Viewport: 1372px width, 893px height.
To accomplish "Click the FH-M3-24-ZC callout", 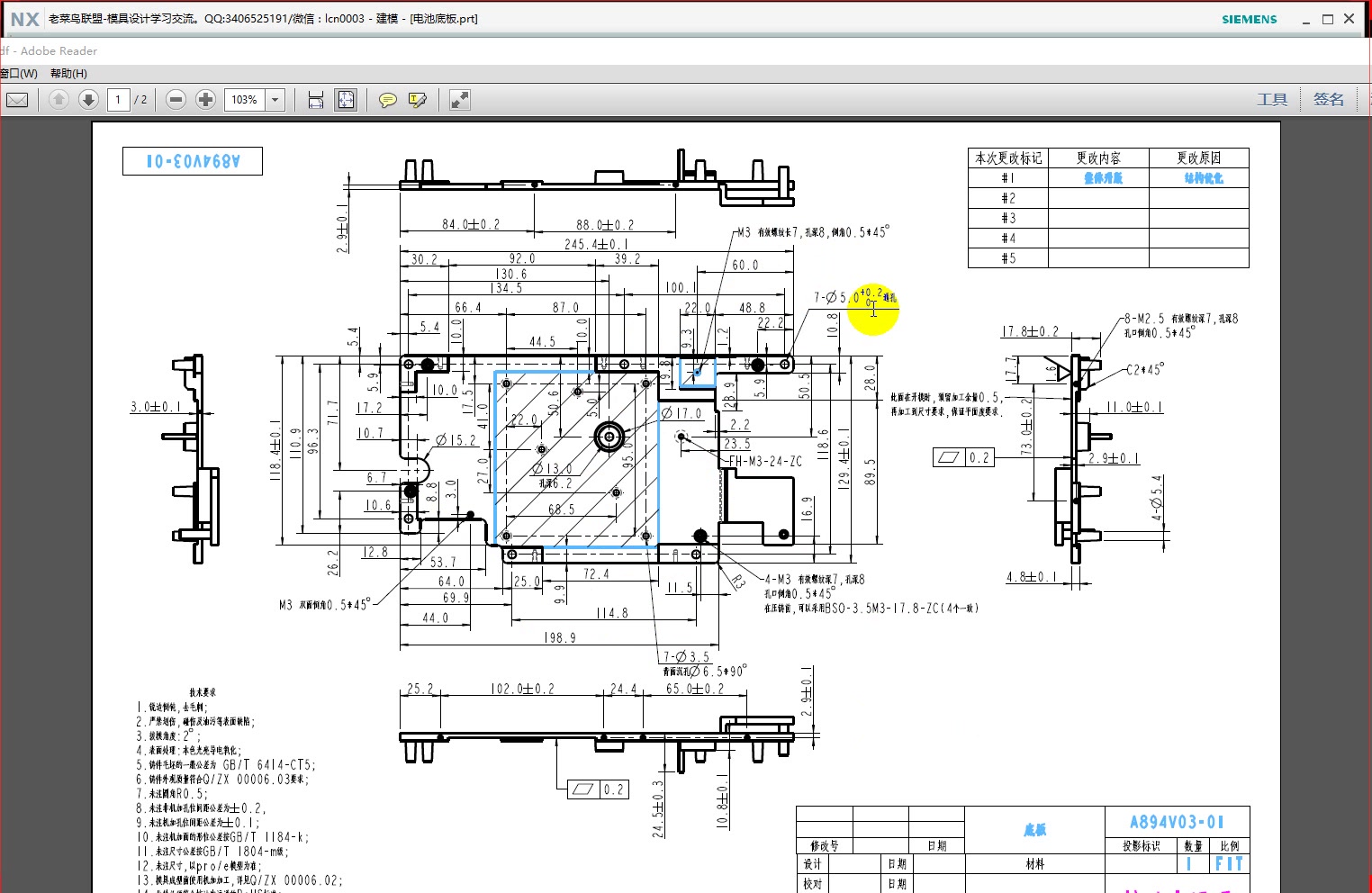I will (765, 462).
